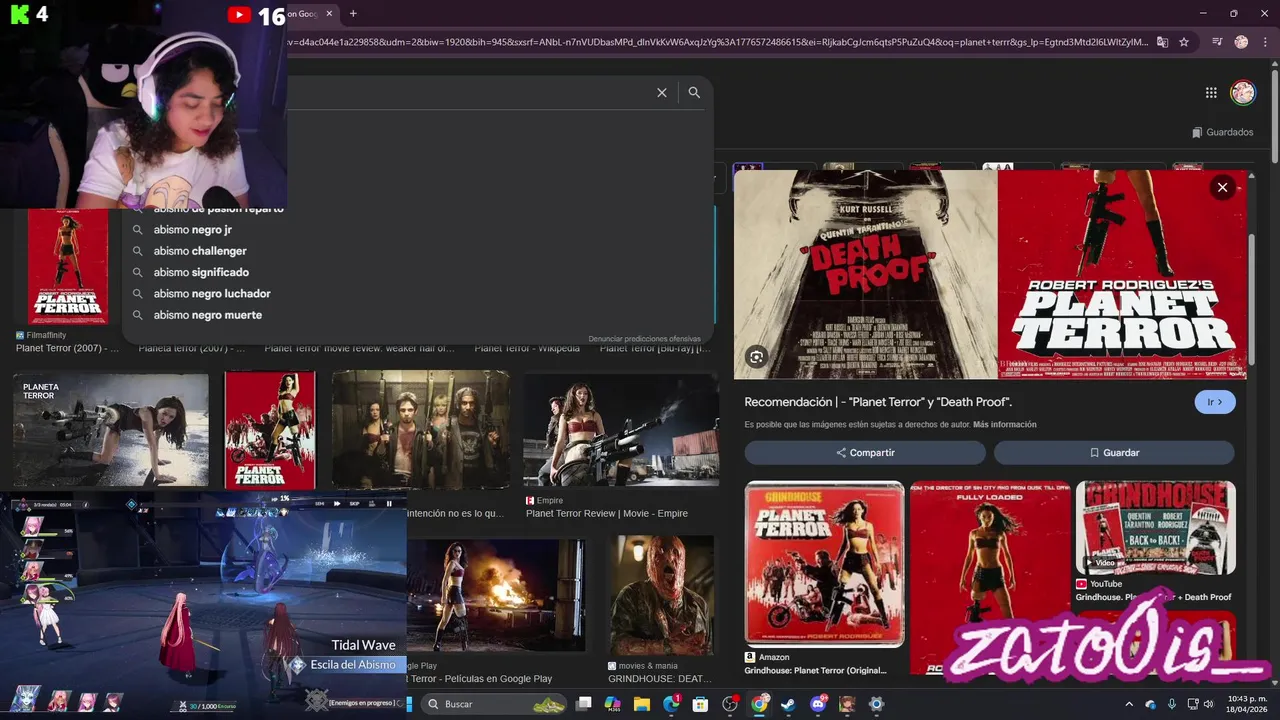Bookmark this page with star icon
Screen dimensions: 1280x720
pyautogui.click(x=1184, y=42)
